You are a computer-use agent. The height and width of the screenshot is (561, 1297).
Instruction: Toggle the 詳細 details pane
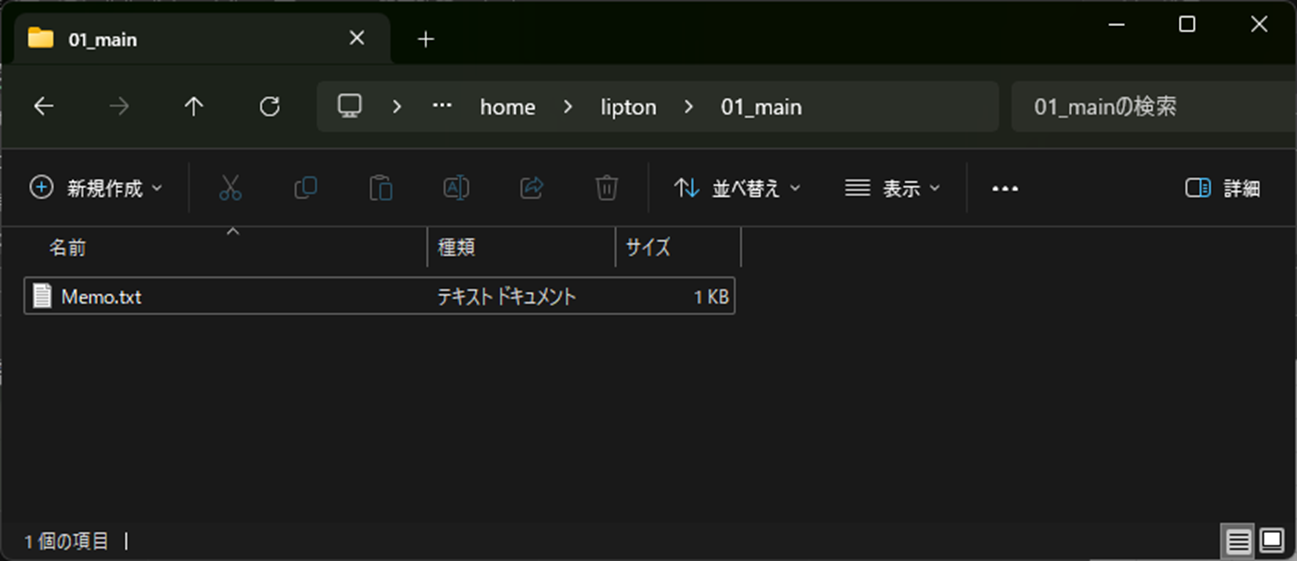1222,188
